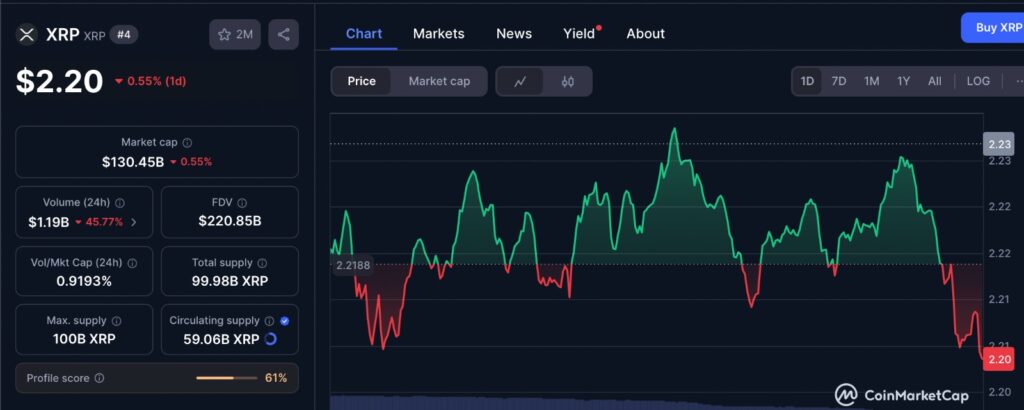
Task: Click the 59.06B XRP circulating supply
Action: point(221,339)
